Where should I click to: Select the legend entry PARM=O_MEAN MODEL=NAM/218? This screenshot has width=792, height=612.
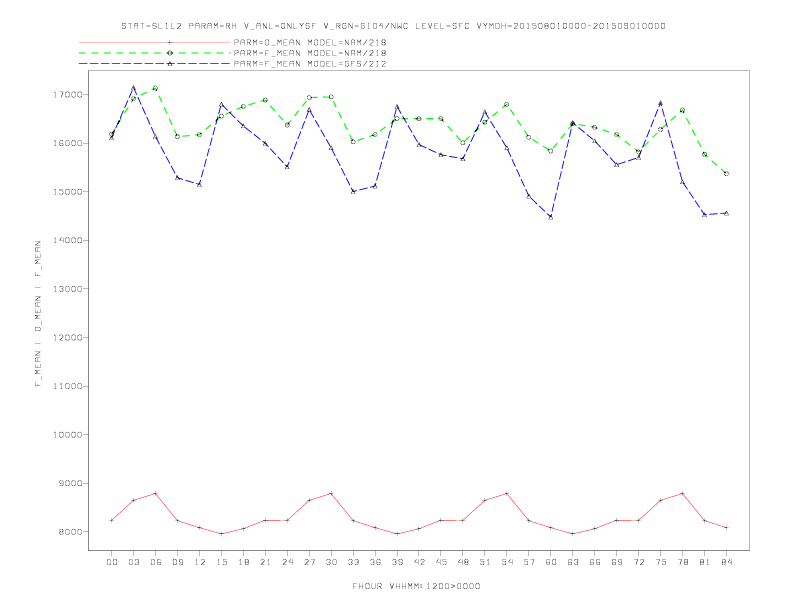click(310, 42)
